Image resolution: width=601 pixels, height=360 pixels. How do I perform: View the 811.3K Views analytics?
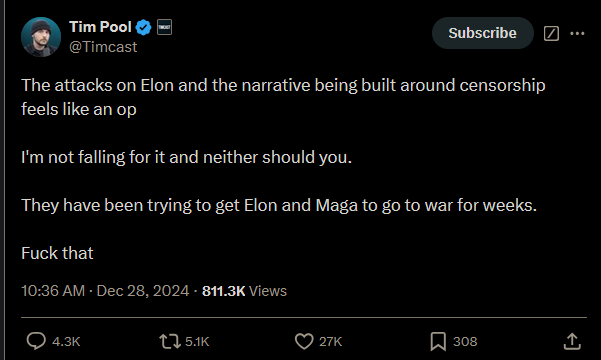(x=244, y=291)
